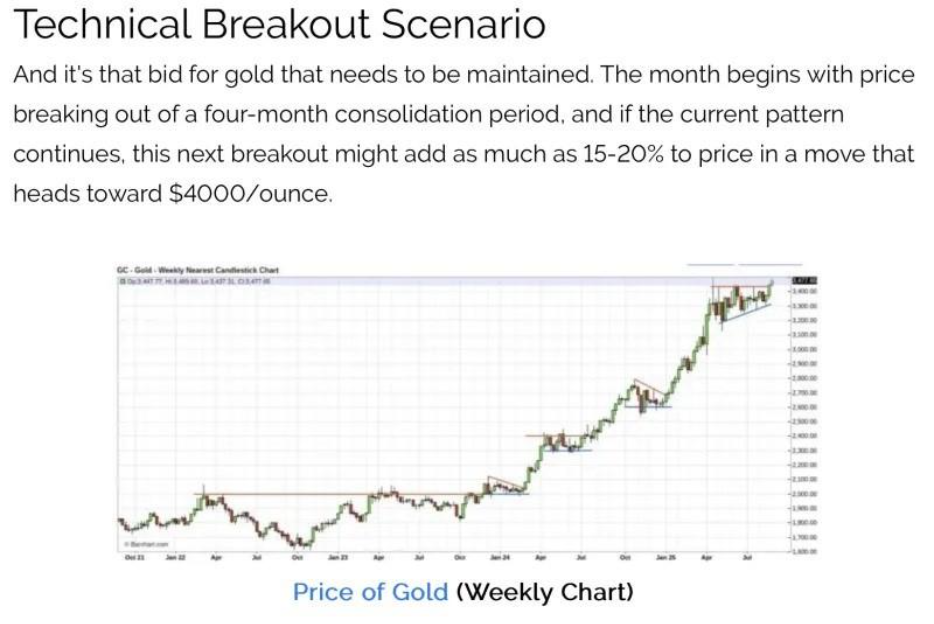Click the (Weekly Chart) caption text
Image resolution: width=934 pixels, height=624 pixels.
click(544, 591)
